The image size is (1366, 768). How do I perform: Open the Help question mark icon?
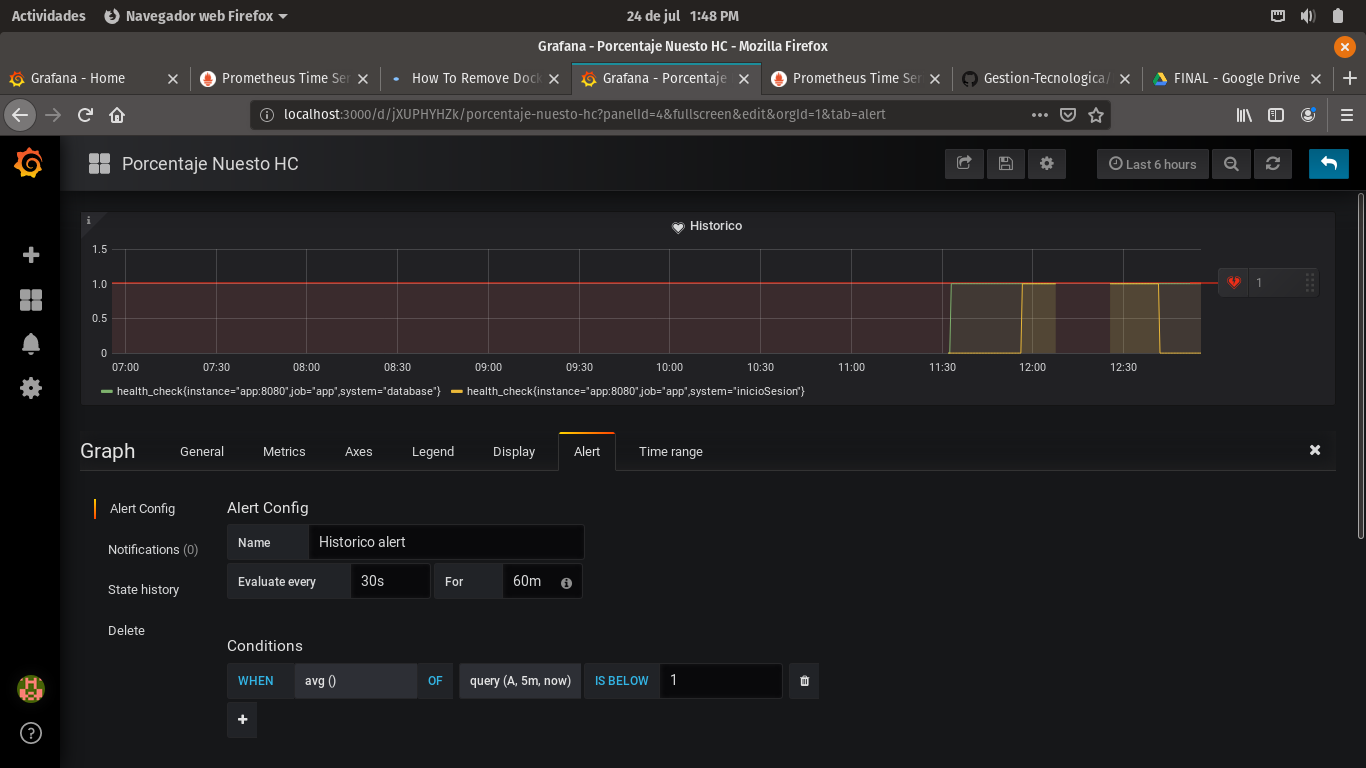pyautogui.click(x=31, y=734)
